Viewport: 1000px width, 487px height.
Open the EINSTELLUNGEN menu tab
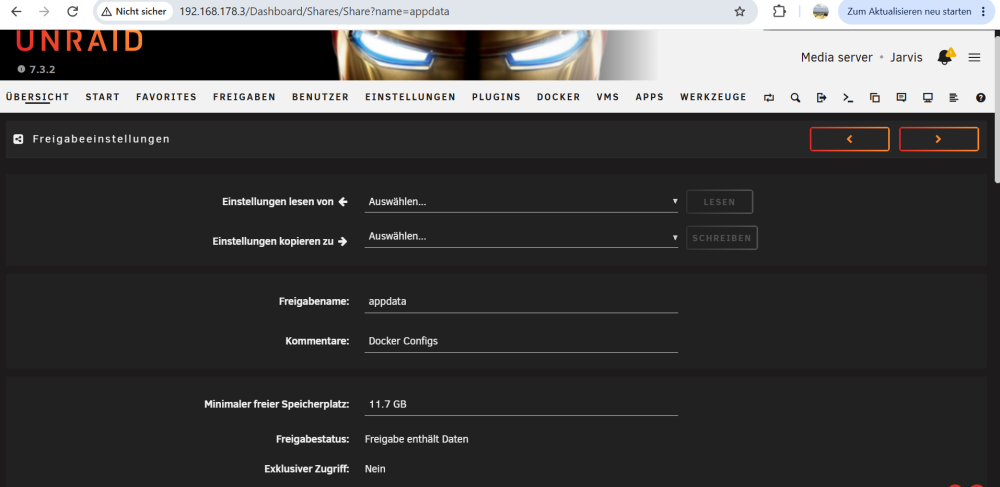click(x=411, y=97)
